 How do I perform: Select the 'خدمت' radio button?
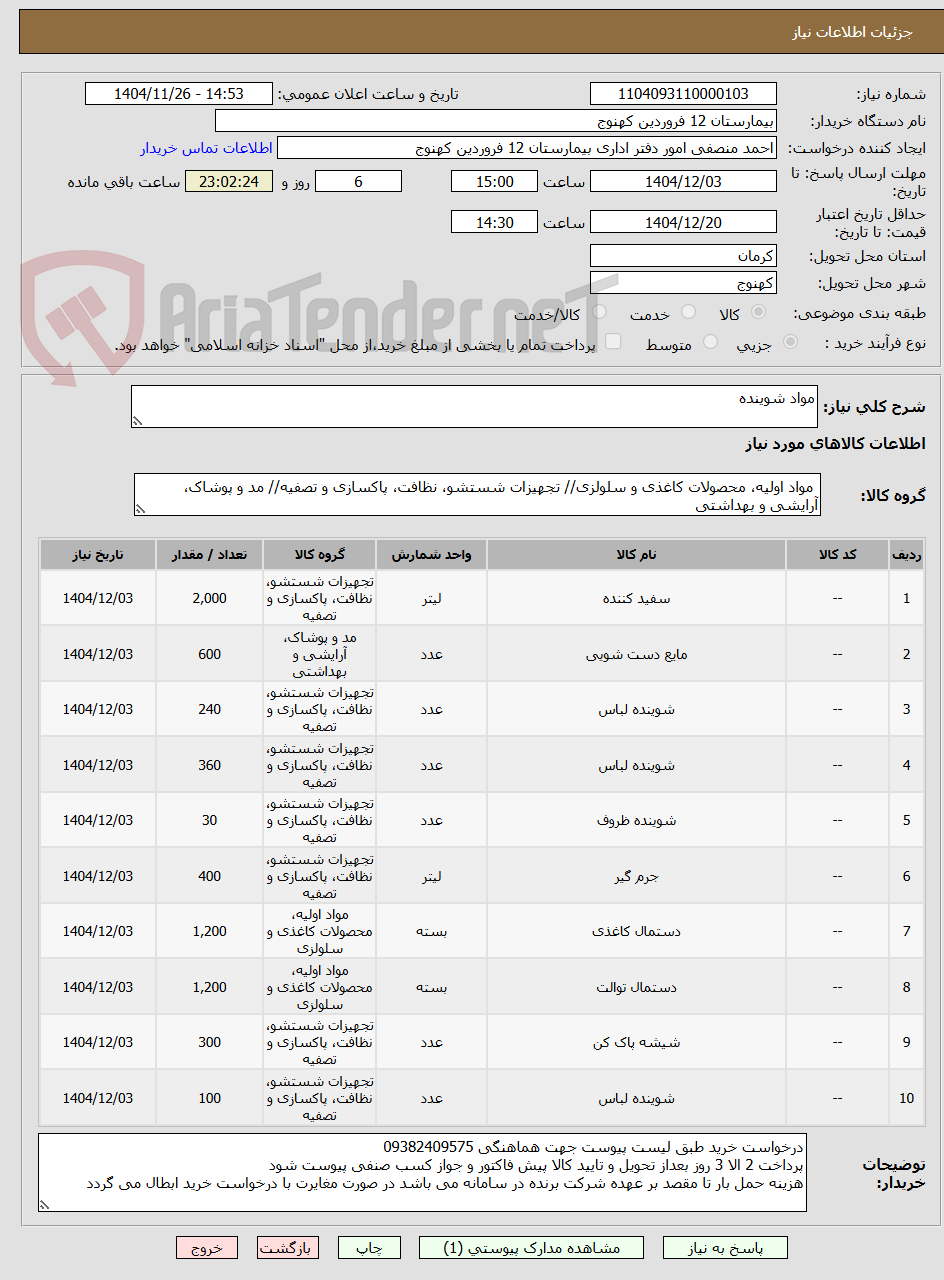688,313
